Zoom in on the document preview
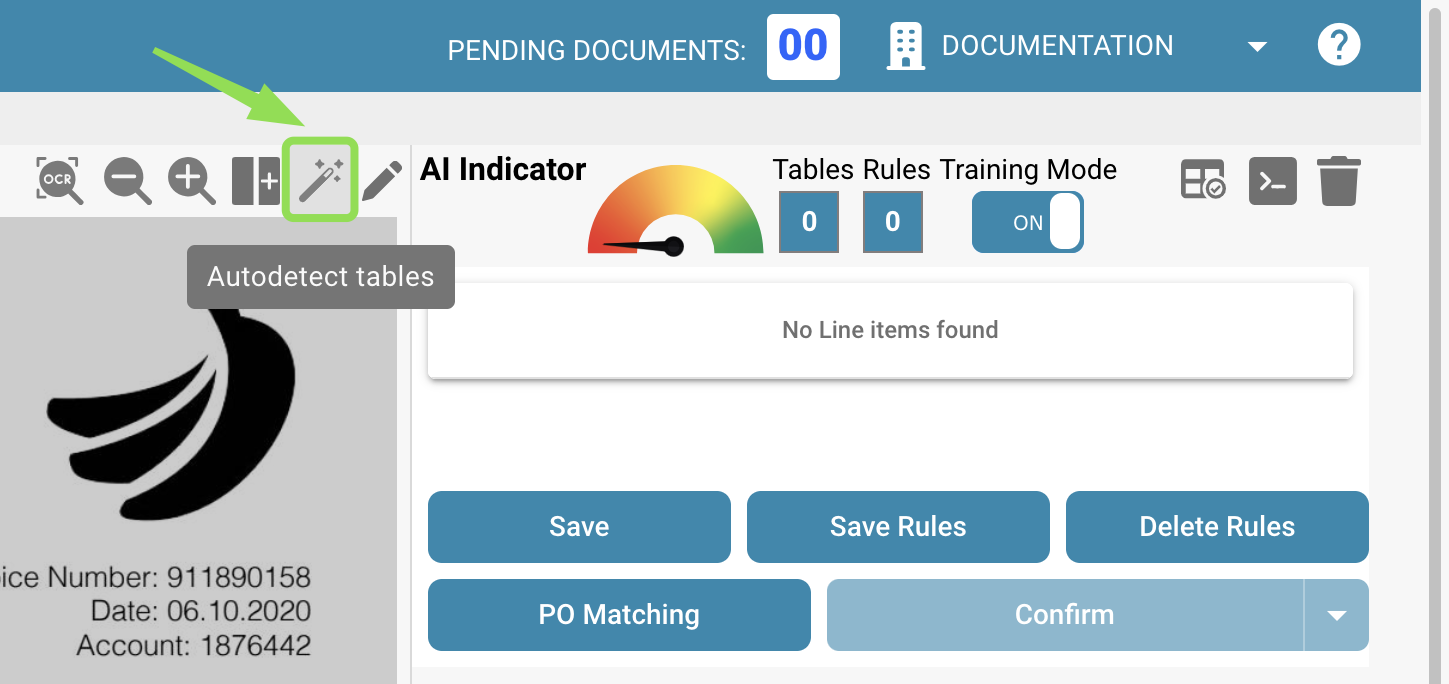 pos(191,181)
